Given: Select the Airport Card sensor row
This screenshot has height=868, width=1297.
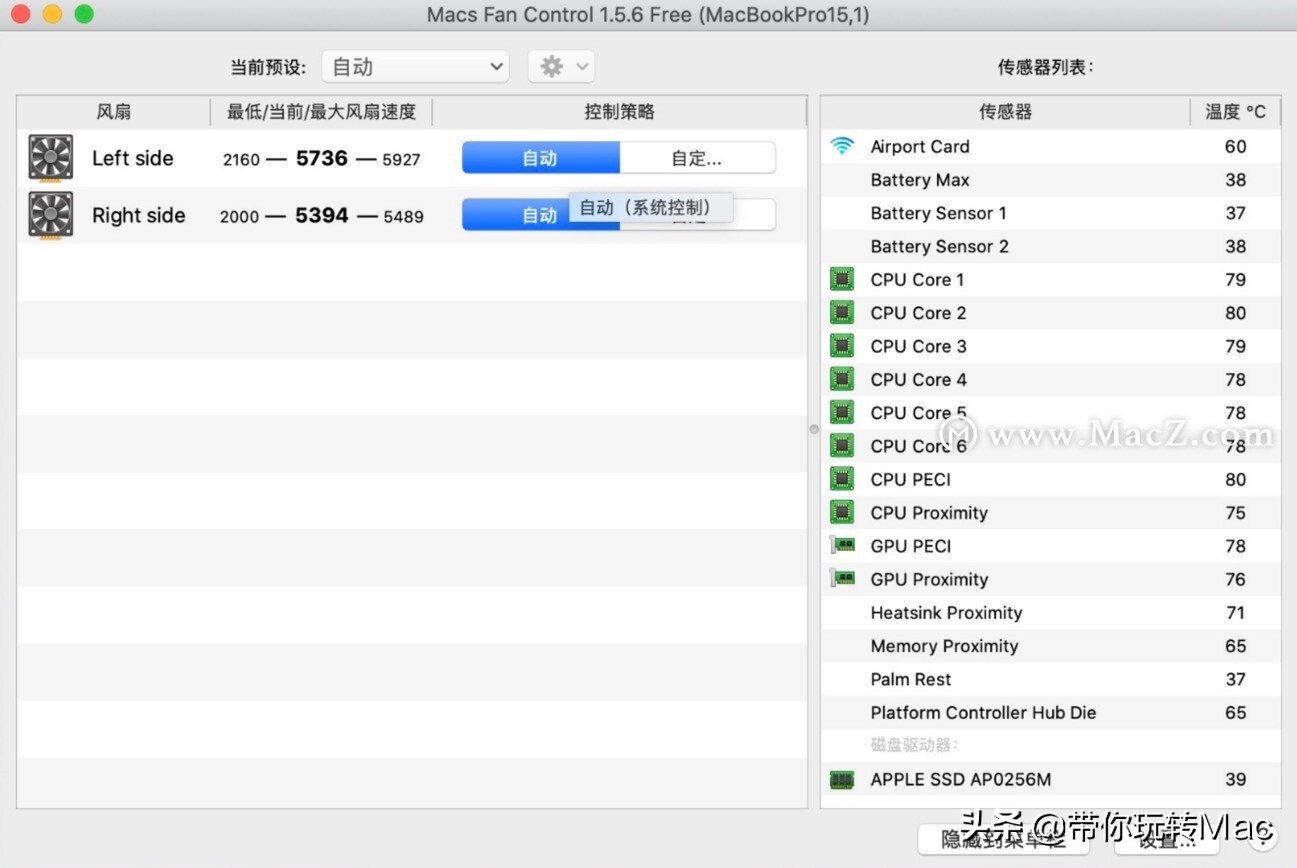Looking at the screenshot, I should pos(1050,146).
